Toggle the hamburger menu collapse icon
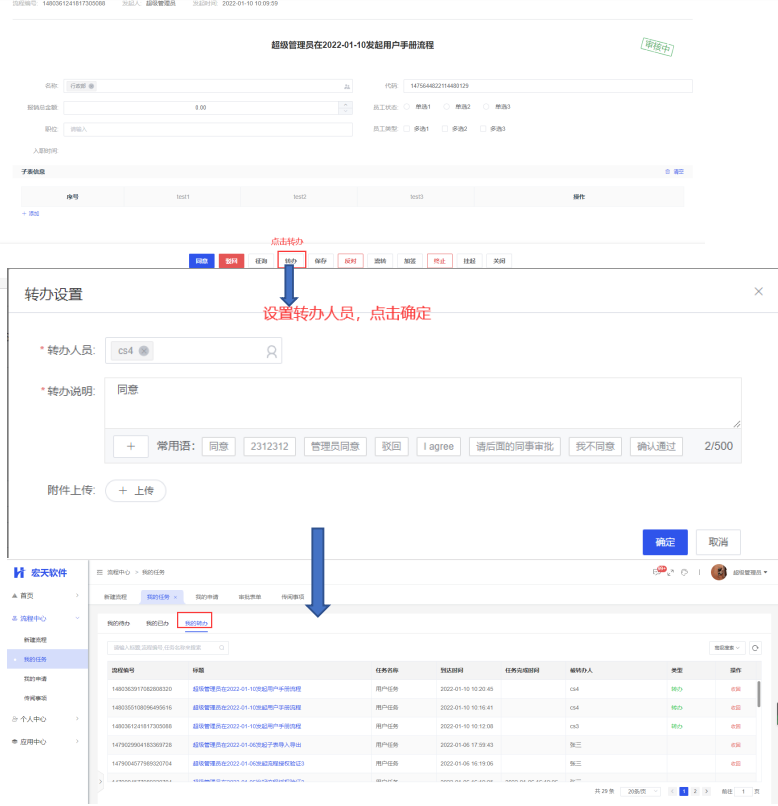The image size is (778, 806). 100,572
